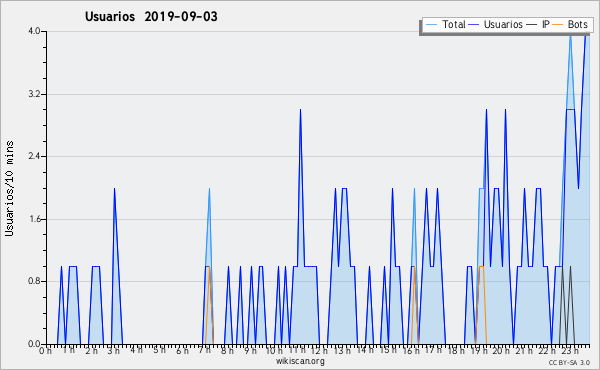This screenshot has height=370, width=600.
Task: Click the '21 h' x-axis label
Action: coord(524,350)
